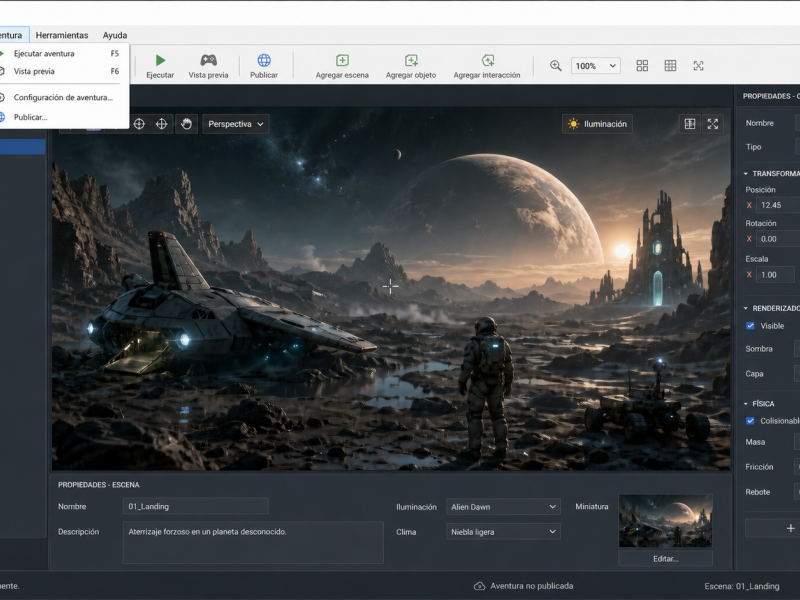Image resolution: width=800 pixels, height=600 pixels.
Task: Switch to the table grid view icon
Action: point(670,65)
